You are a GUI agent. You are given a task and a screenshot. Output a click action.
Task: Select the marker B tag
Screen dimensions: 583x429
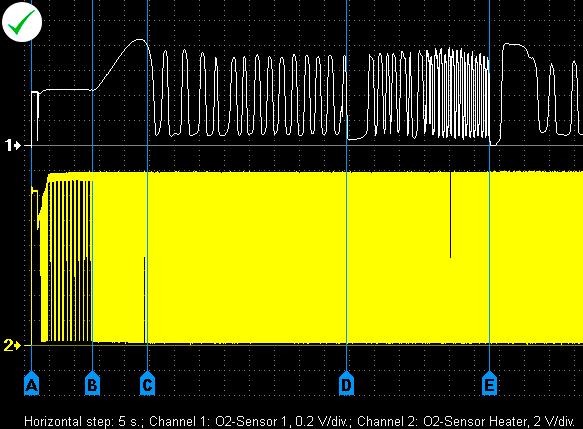click(x=92, y=383)
